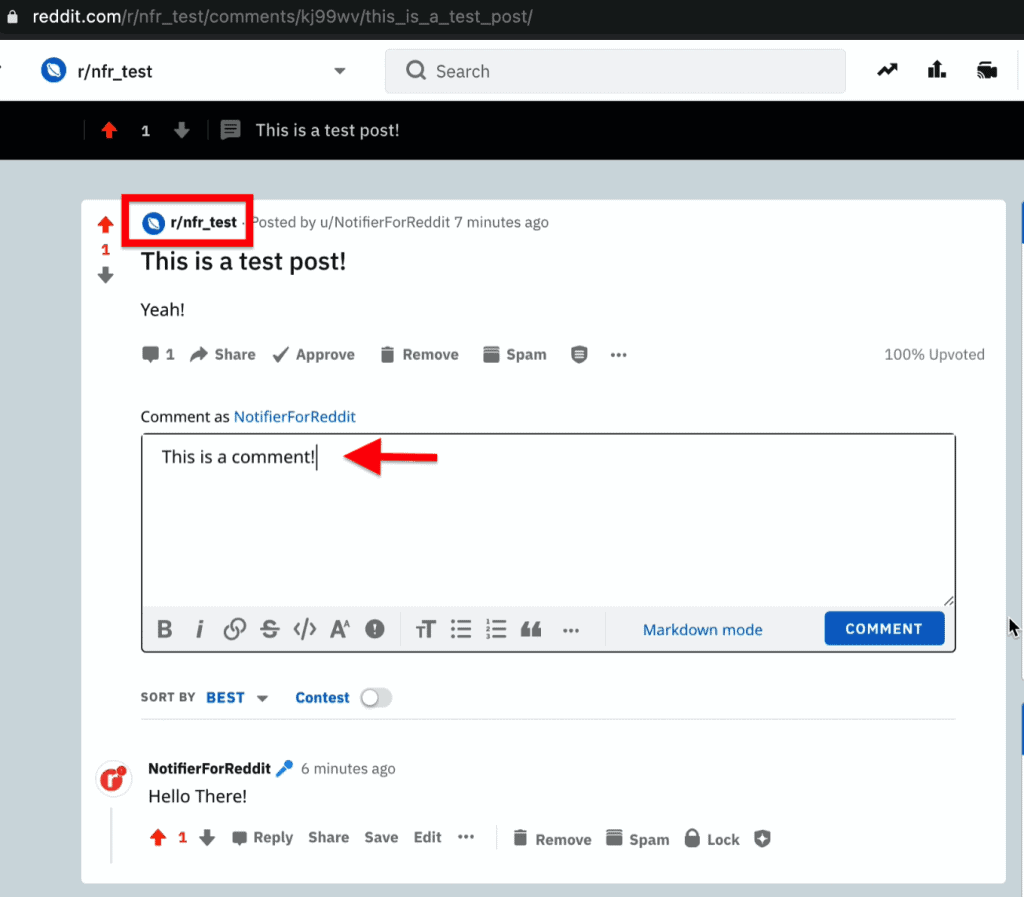Downvote the Hello There comment

coord(207,838)
